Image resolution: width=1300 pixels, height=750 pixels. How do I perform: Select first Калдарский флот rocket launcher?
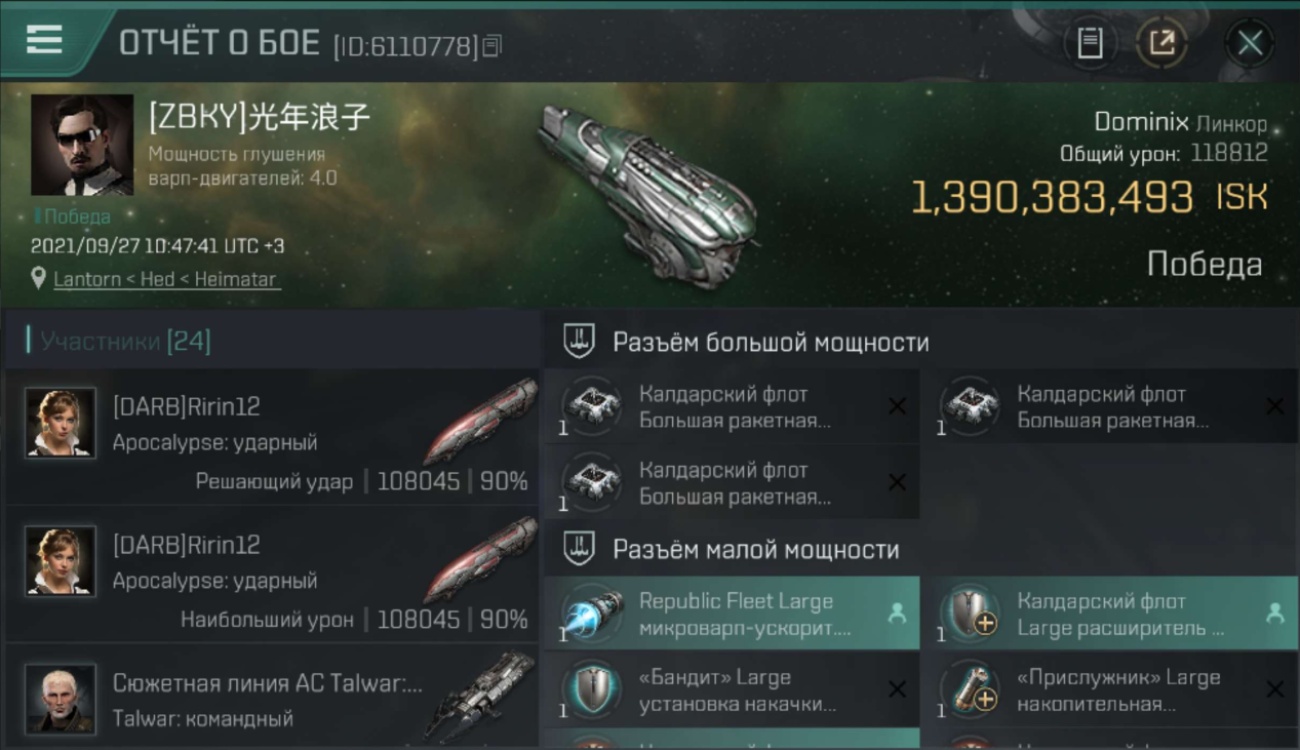[732, 406]
